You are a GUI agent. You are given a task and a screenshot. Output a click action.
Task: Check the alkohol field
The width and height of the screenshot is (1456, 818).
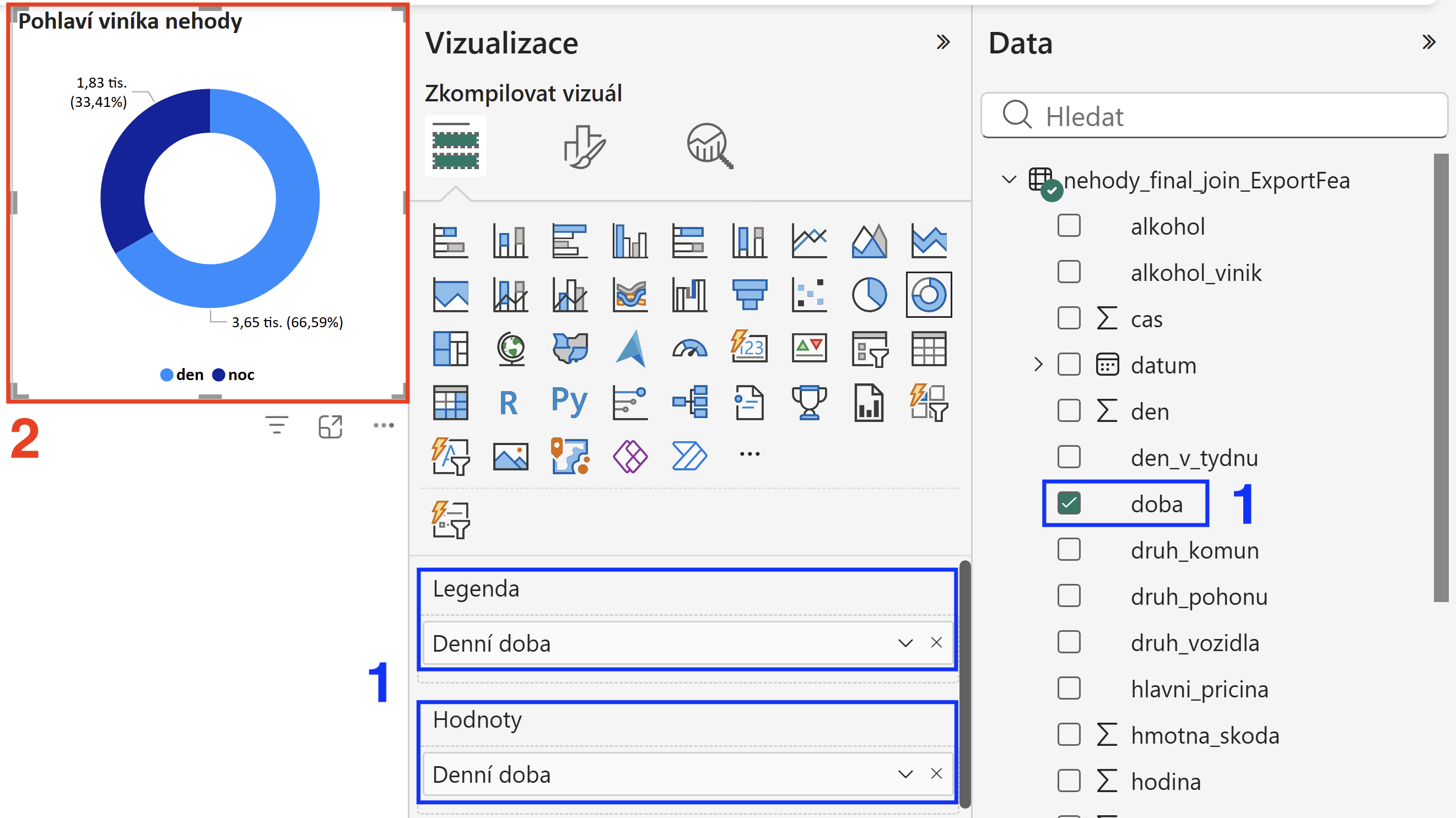pos(1069,226)
